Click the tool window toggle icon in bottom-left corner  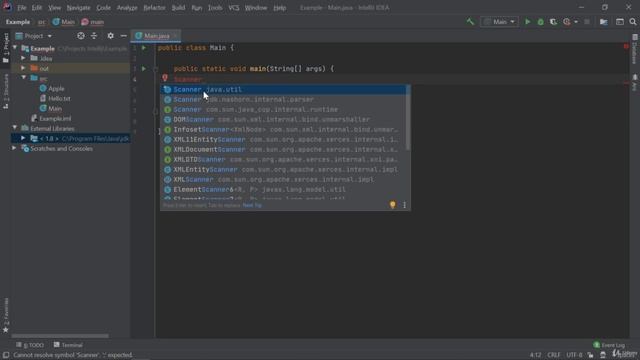point(6,355)
